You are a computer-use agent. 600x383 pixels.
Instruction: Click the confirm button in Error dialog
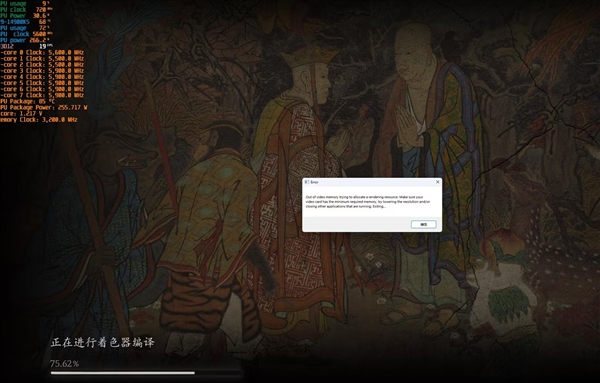tap(424, 224)
